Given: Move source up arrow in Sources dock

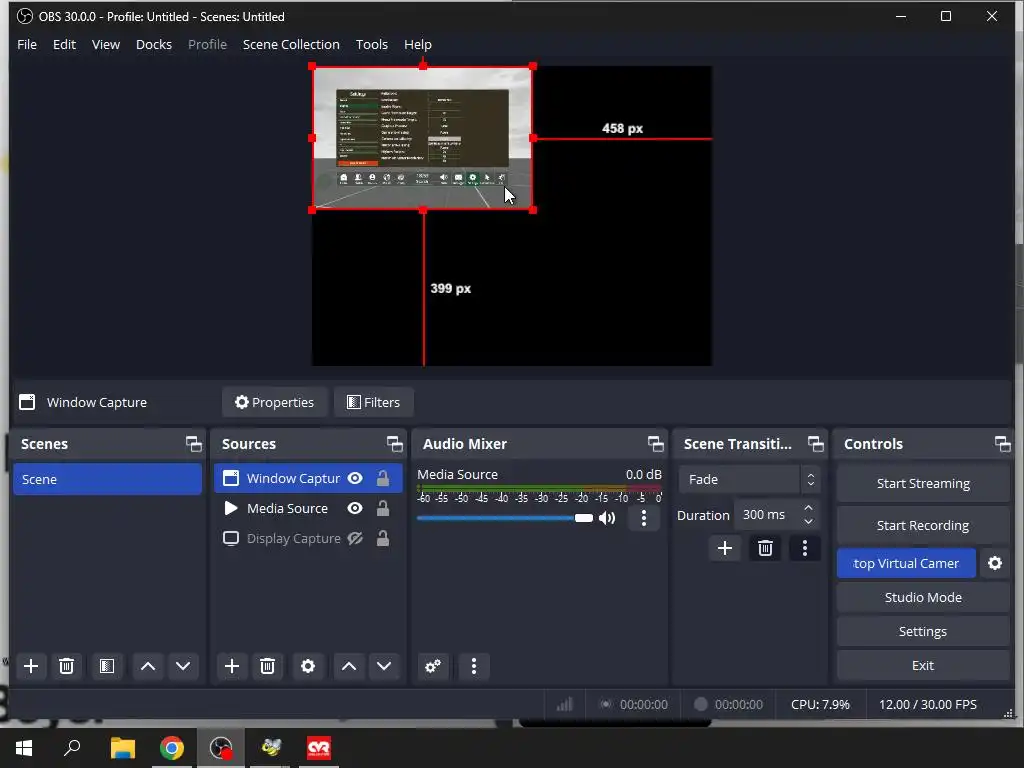Looking at the screenshot, I should pos(349,666).
